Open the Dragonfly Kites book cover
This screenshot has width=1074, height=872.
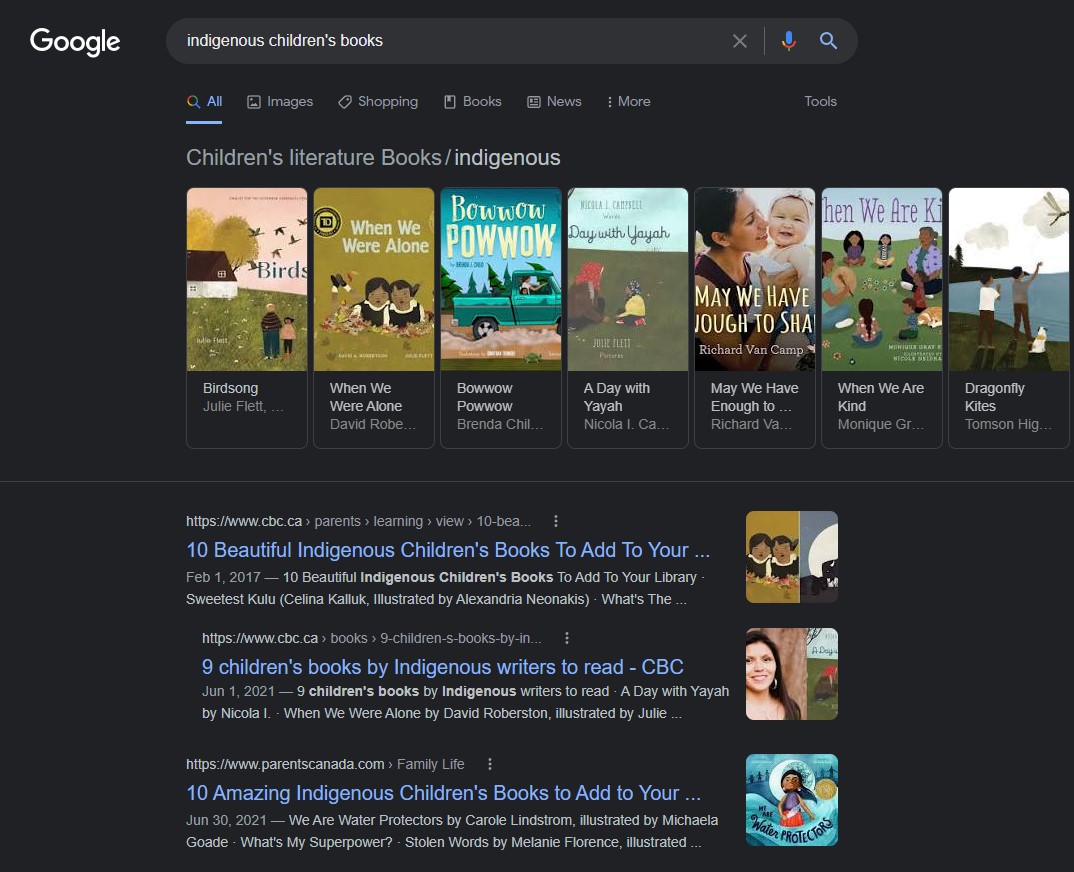(x=1009, y=279)
